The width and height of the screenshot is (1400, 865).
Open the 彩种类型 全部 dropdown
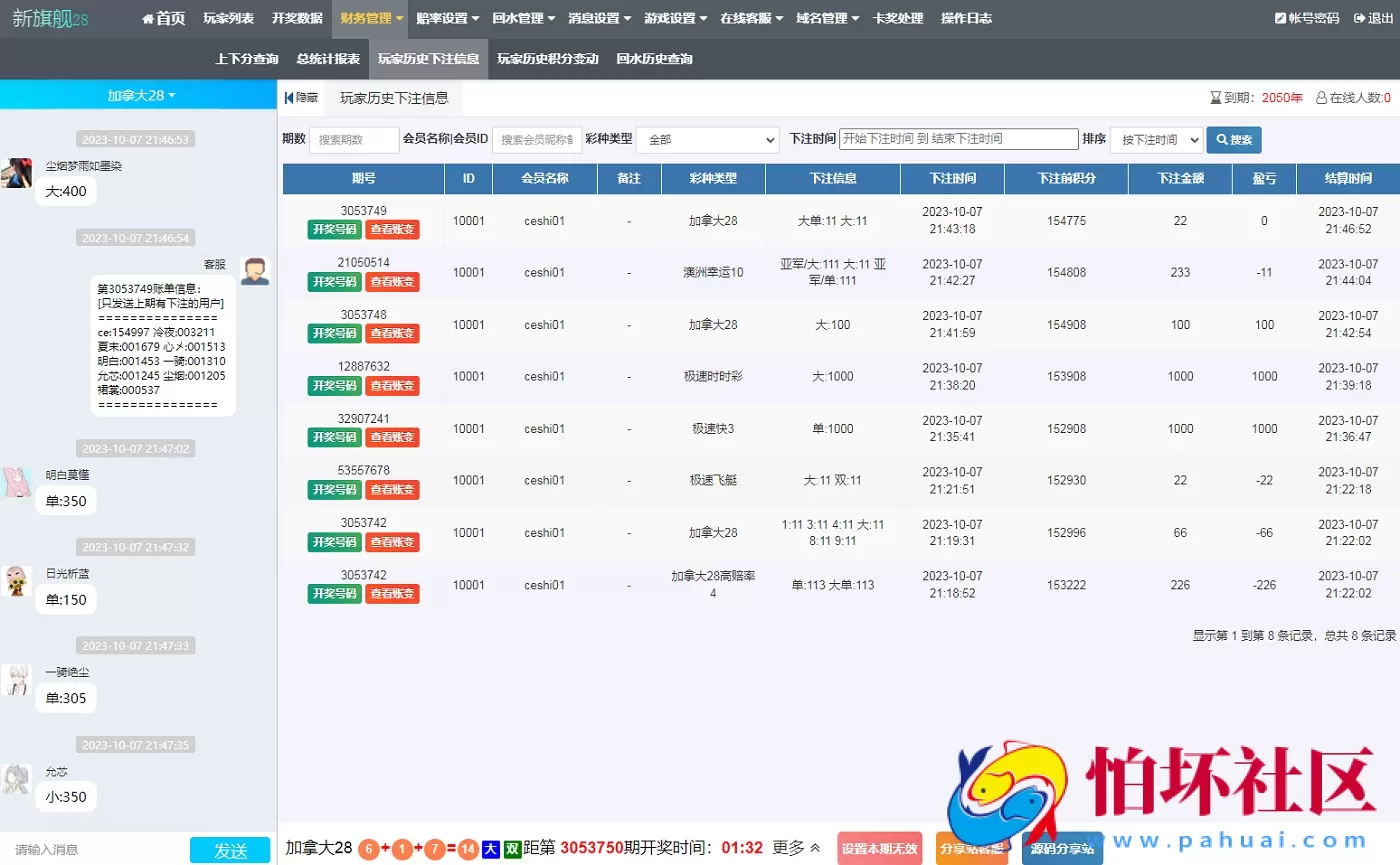click(707, 139)
